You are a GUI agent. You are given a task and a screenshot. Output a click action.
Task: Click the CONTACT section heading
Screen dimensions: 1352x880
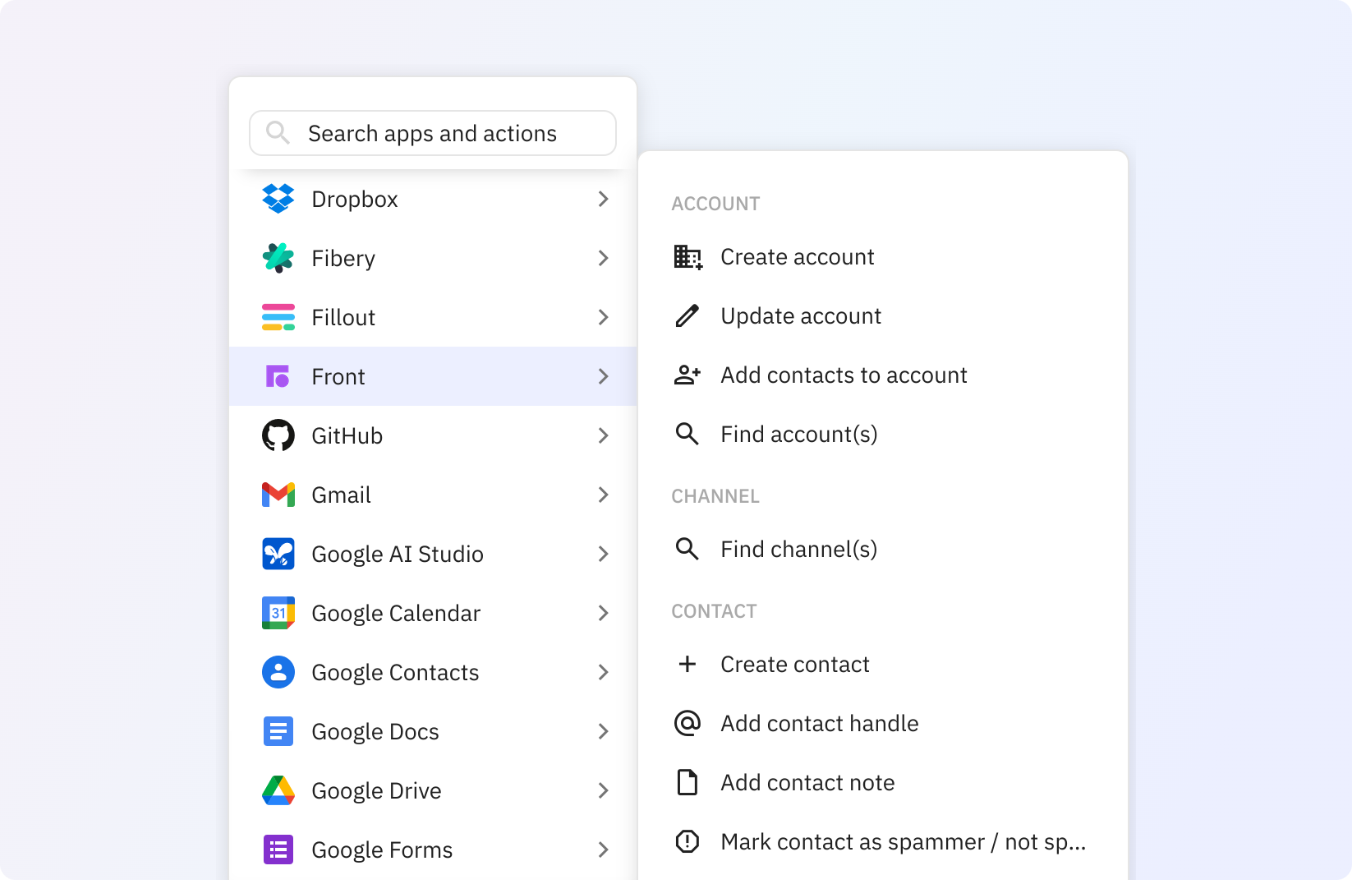click(714, 611)
